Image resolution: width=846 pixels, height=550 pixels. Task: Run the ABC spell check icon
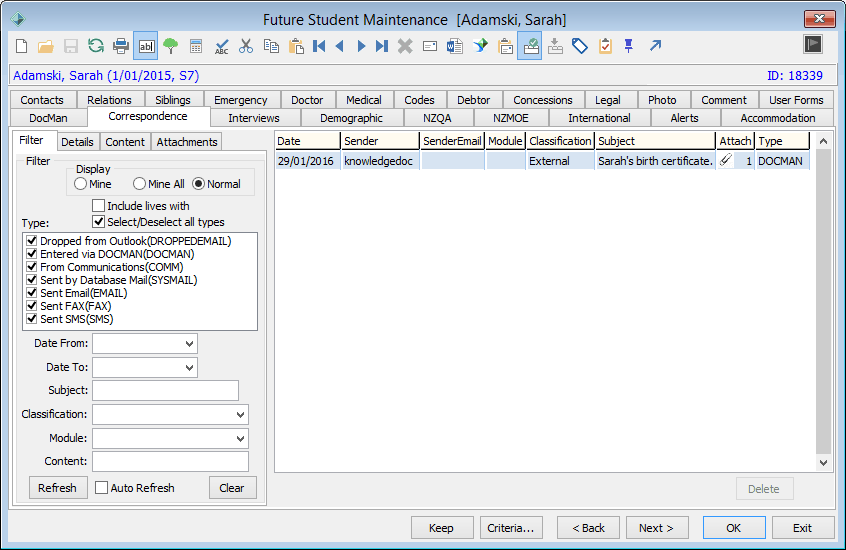coord(221,46)
